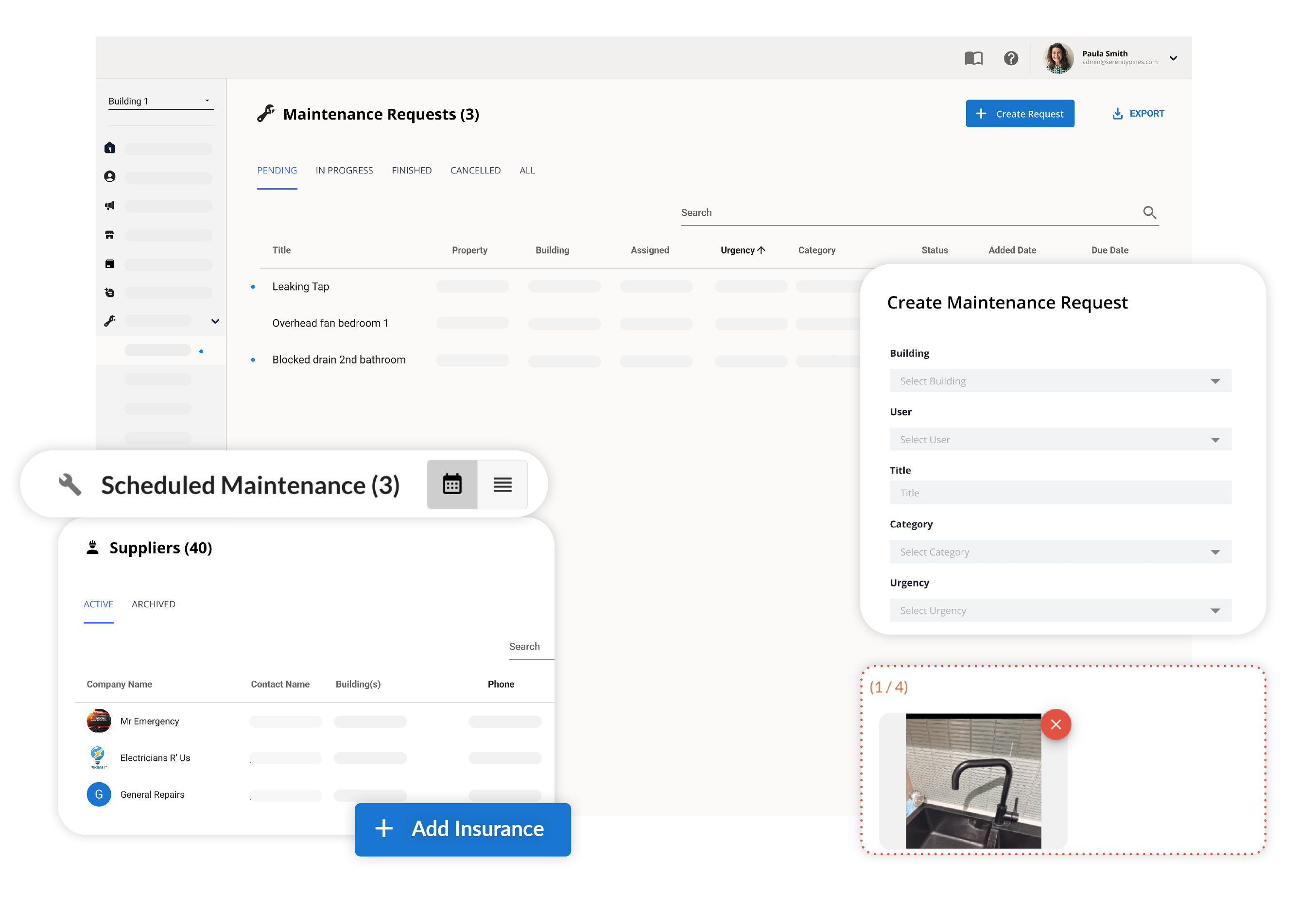Open the megaphone announcements sidebar icon

pos(110,206)
